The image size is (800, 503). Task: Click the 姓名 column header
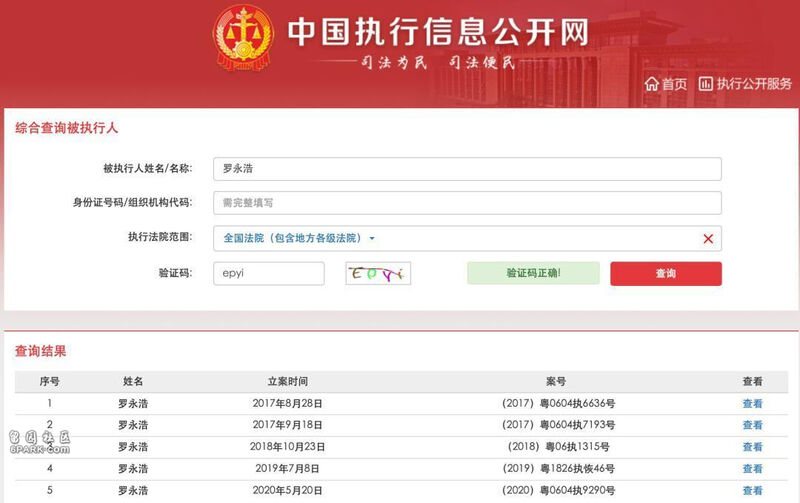pos(133,381)
